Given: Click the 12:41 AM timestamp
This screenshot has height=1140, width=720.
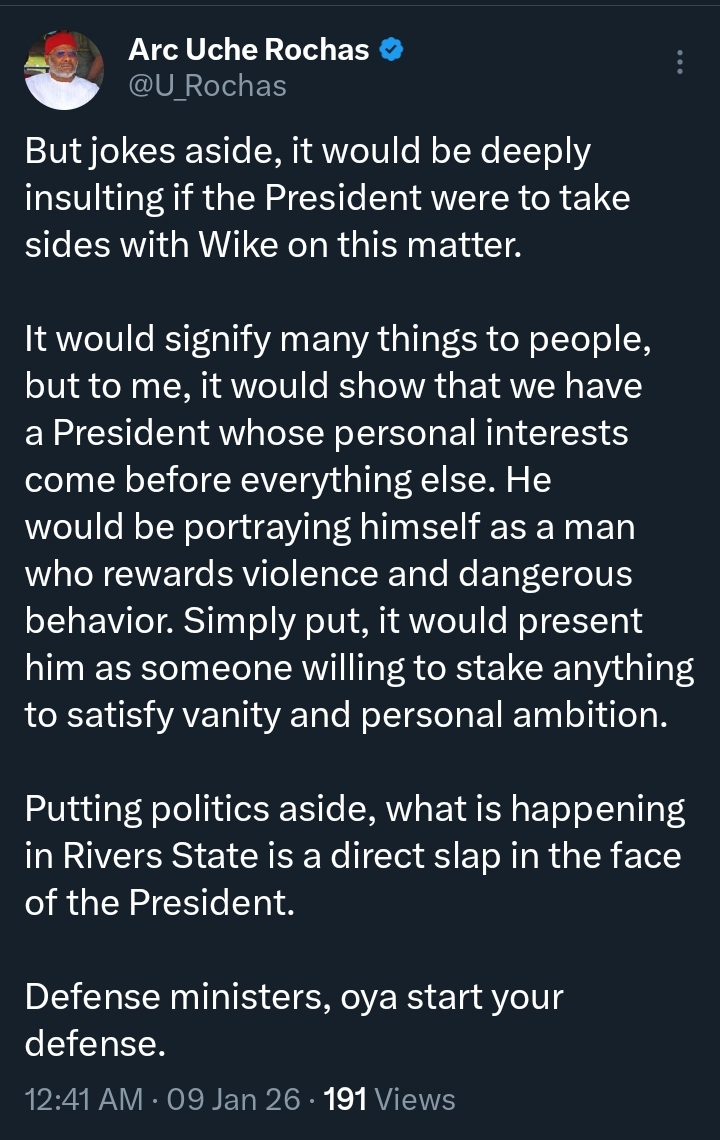Looking at the screenshot, I should (x=83, y=1100).
